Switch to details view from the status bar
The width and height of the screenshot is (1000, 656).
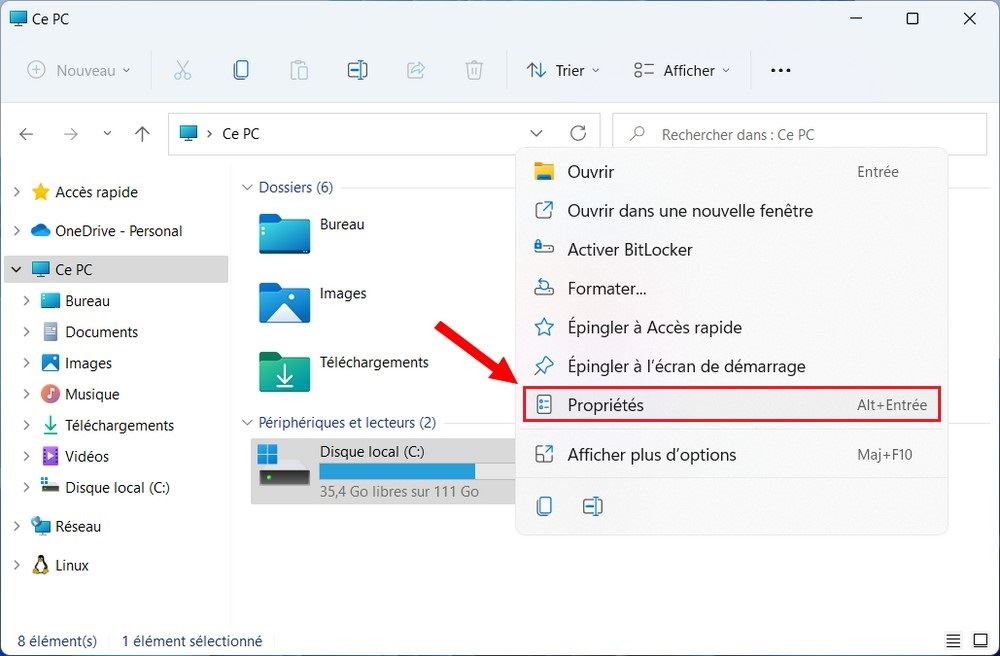pyautogui.click(x=953, y=640)
